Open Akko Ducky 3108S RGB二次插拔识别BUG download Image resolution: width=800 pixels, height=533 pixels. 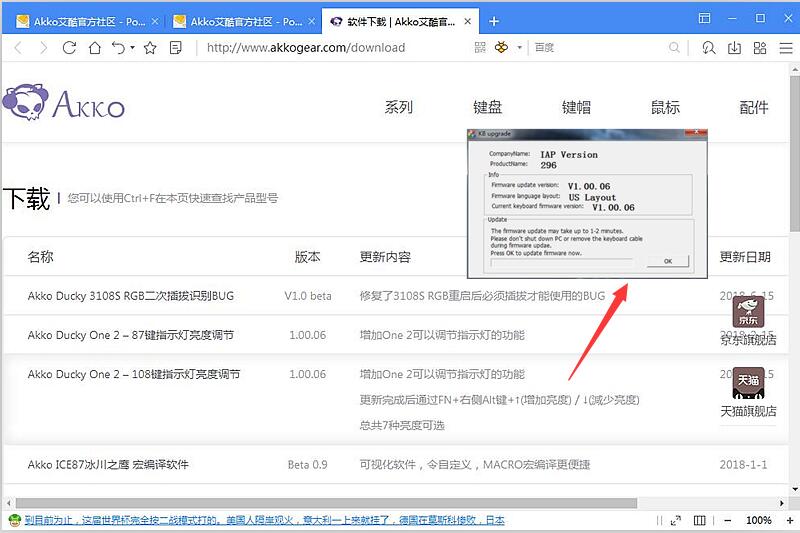click(131, 296)
